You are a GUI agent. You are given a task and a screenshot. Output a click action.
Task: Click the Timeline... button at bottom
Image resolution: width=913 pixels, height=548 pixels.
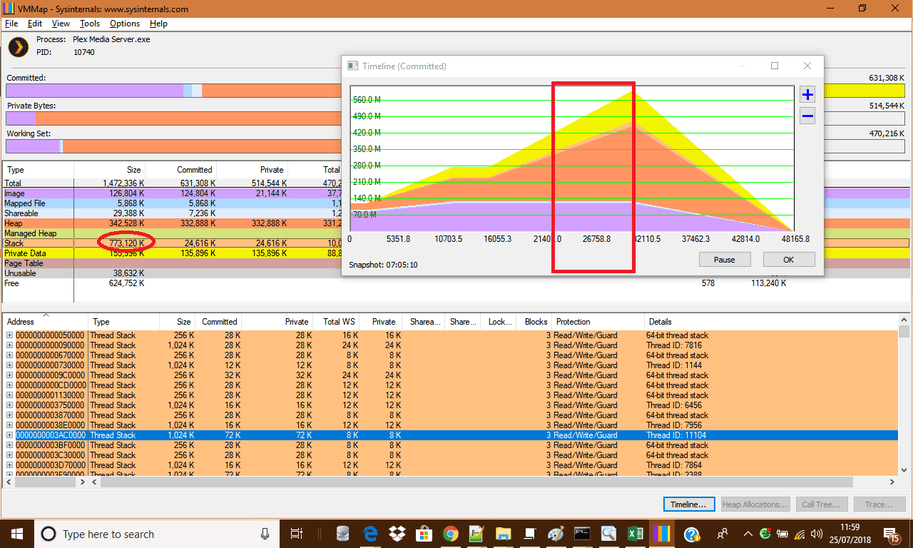[x=689, y=505]
